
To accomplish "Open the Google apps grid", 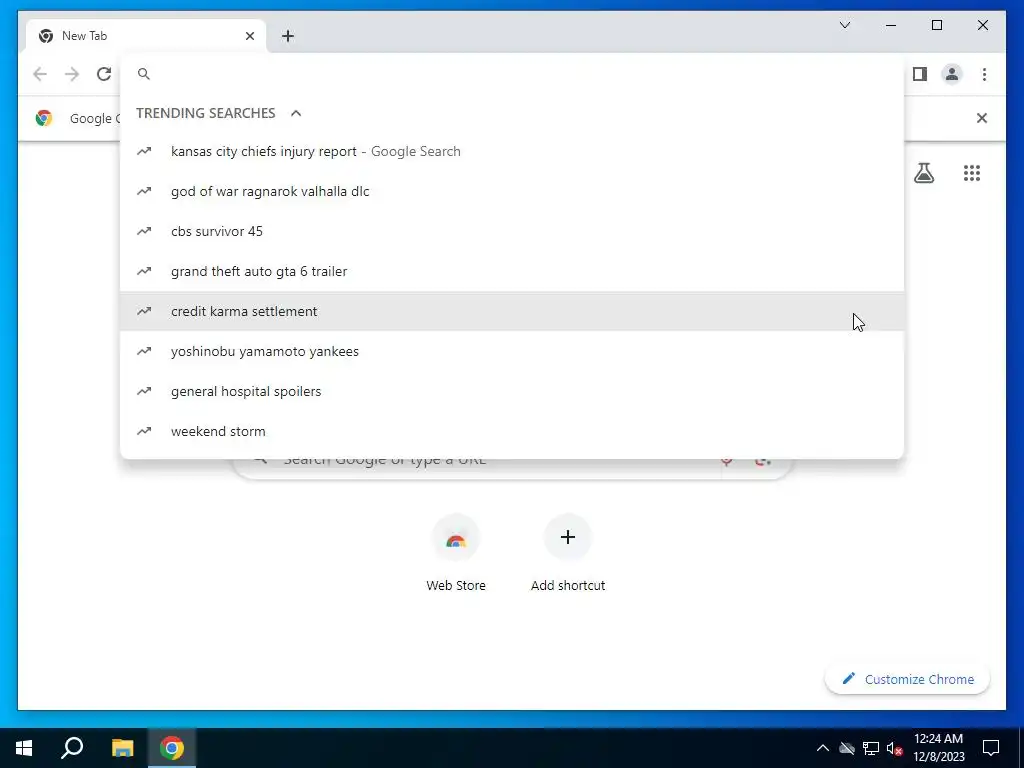I will click(972, 173).
